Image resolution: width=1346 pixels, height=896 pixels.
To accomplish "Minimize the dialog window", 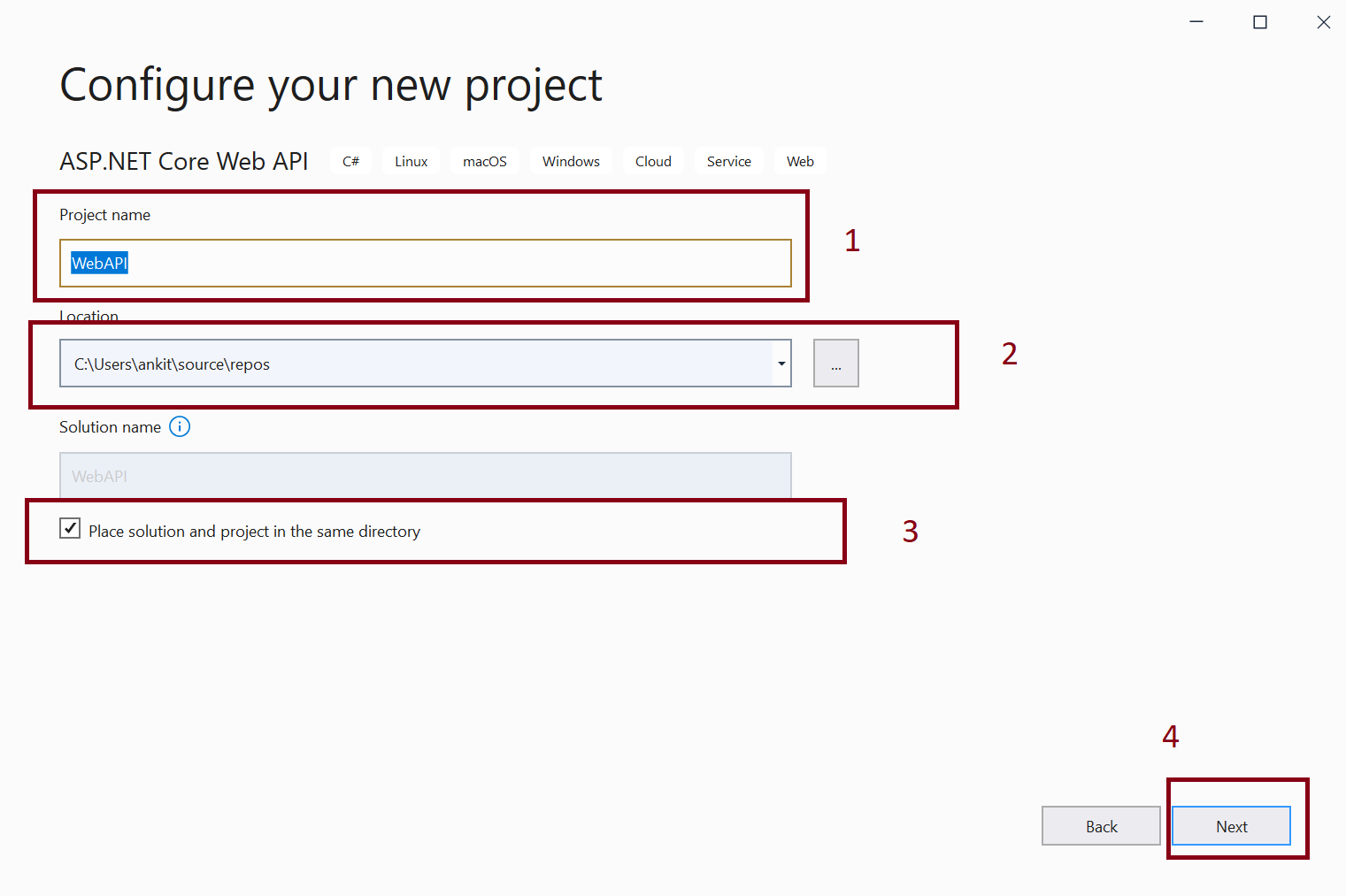I will coord(1196,22).
